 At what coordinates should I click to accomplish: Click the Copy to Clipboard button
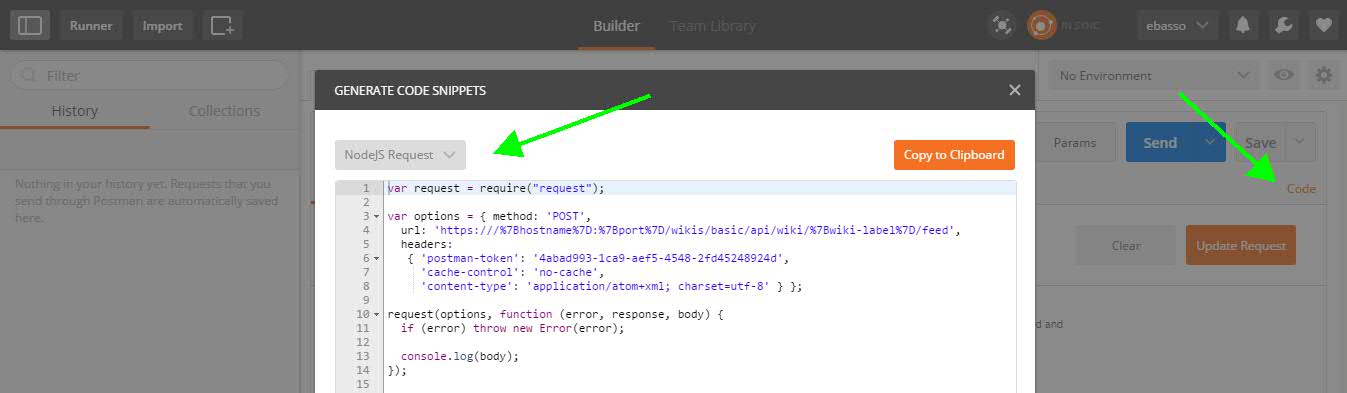(955, 155)
